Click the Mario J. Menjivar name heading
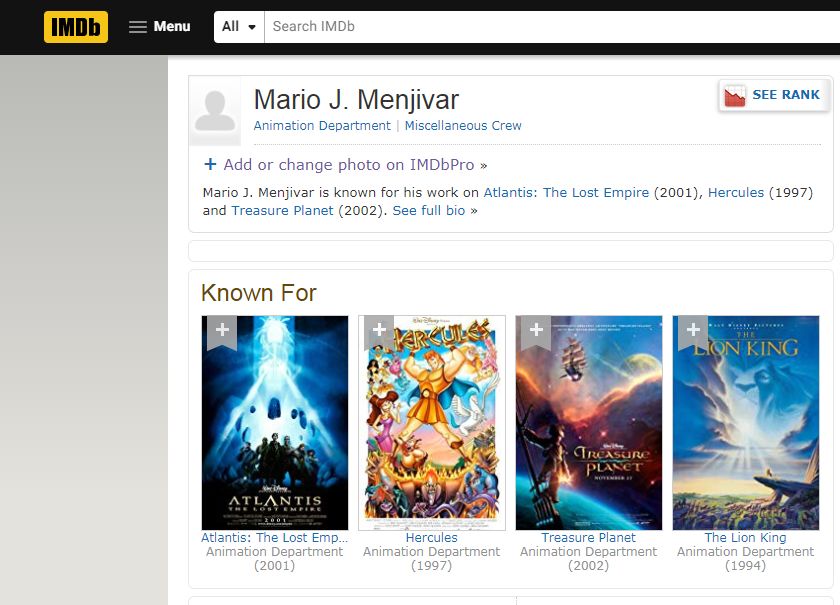This screenshot has height=605, width=840. 356,100
